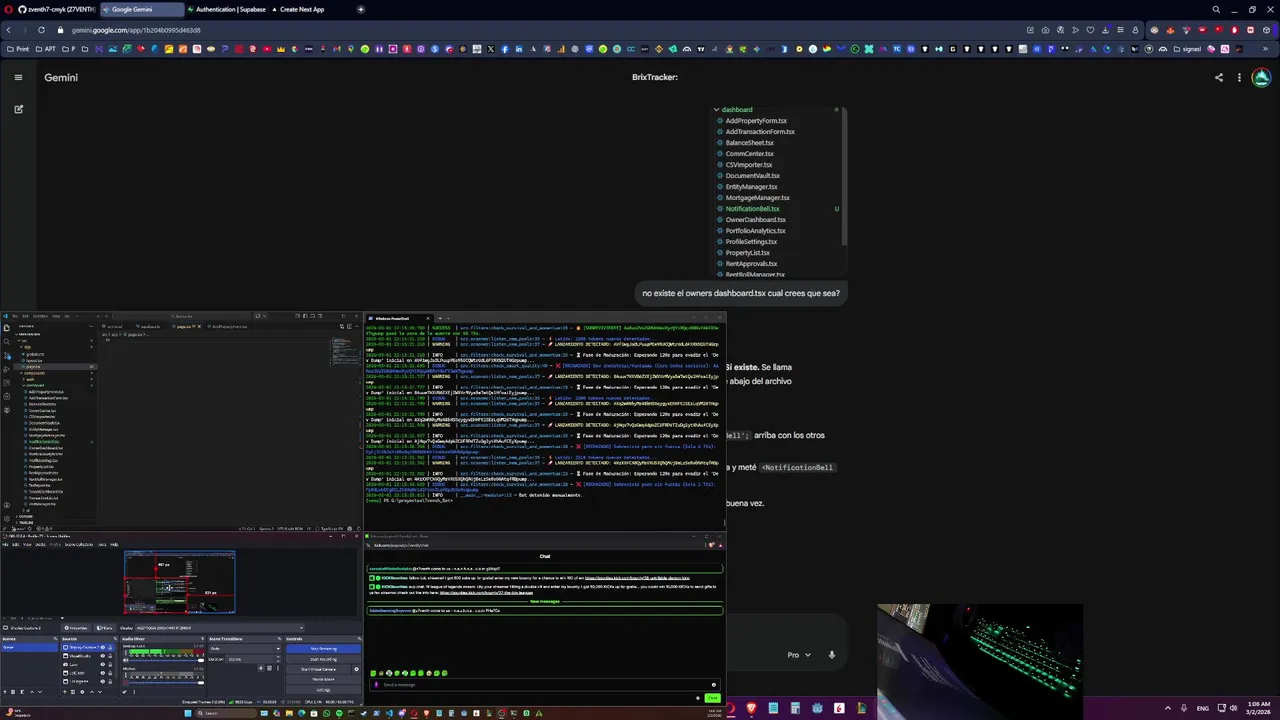Move the selected OBS source up
This screenshot has height=720, width=1280.
[x=92, y=692]
